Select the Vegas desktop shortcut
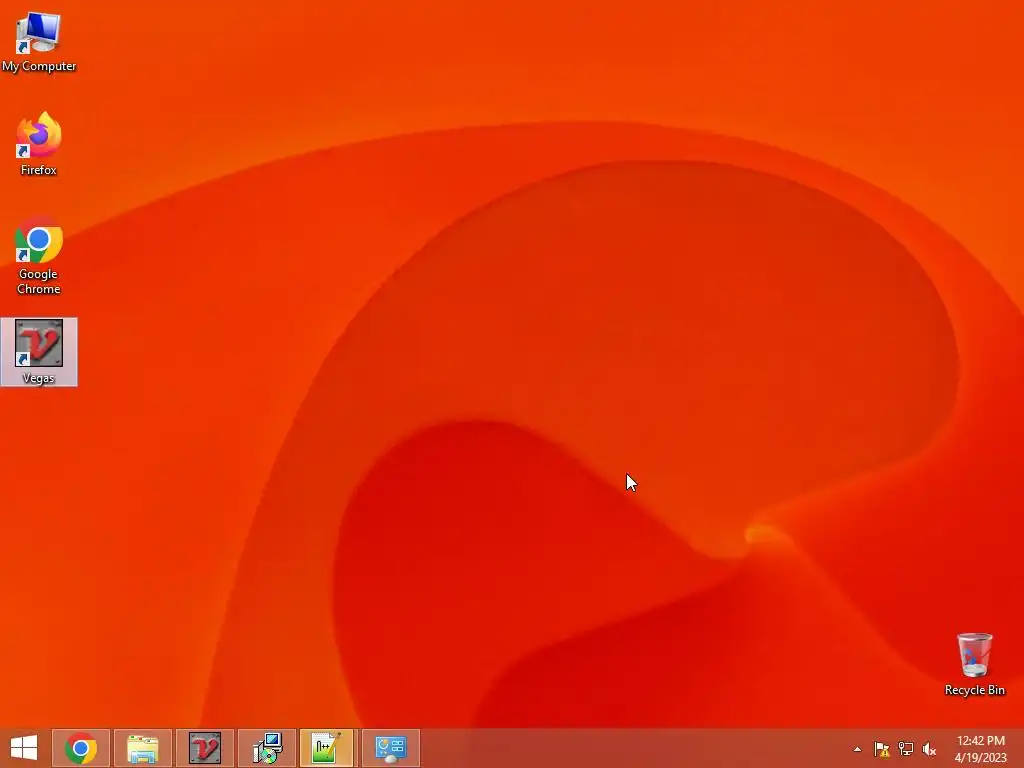 coord(39,352)
